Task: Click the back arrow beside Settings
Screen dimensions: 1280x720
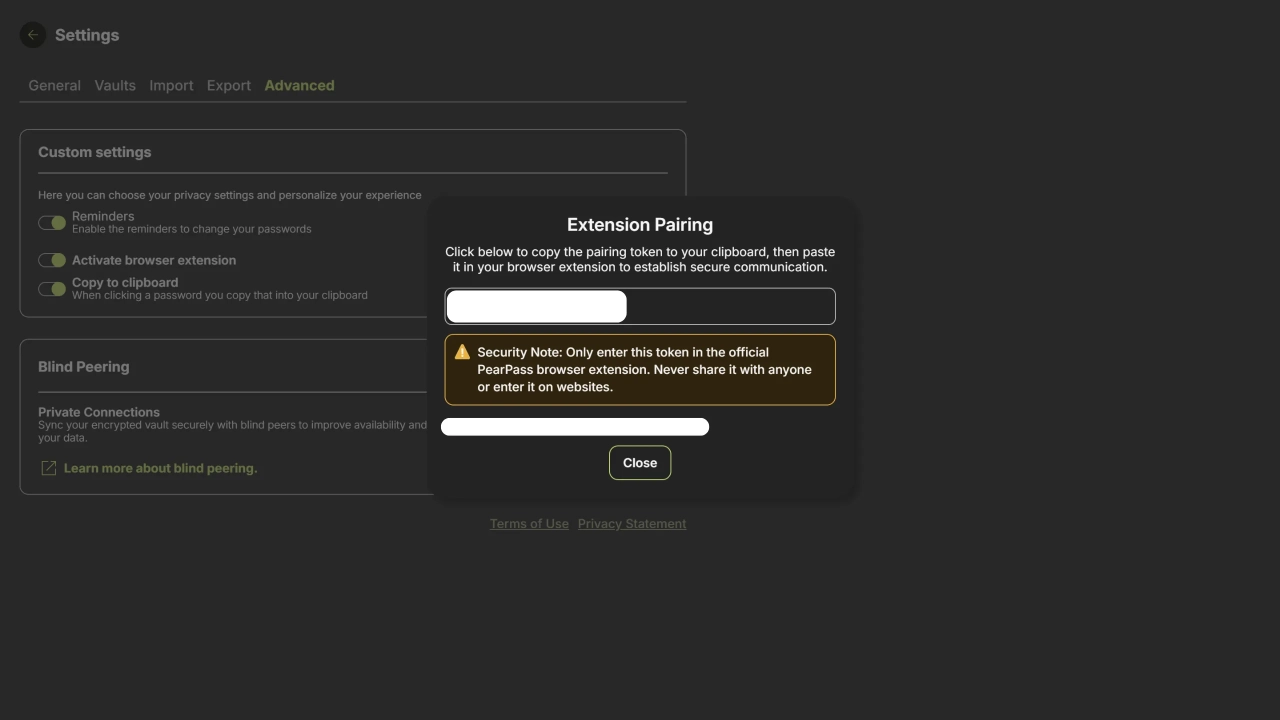Action: pos(33,35)
